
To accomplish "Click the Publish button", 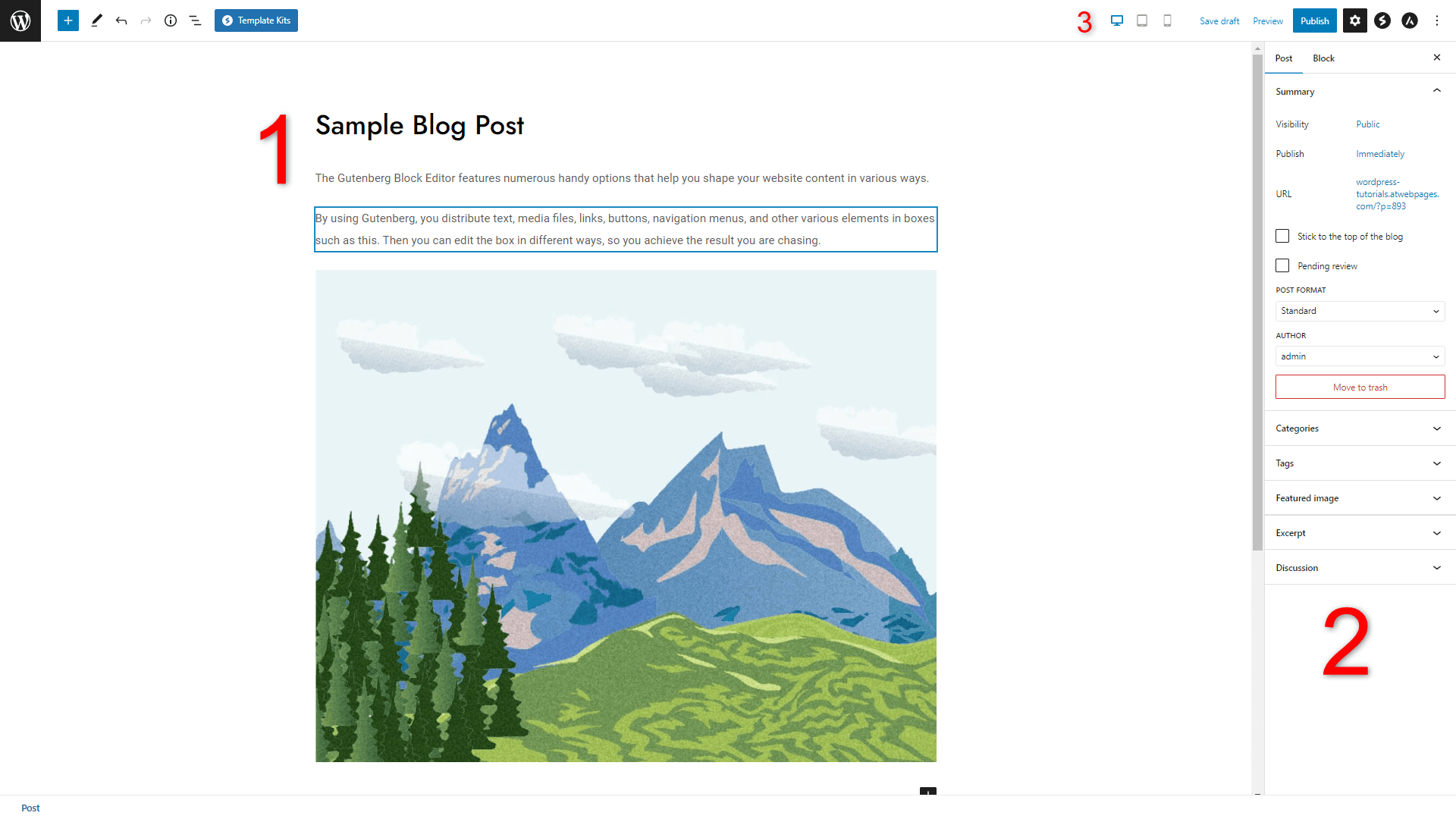I will (1314, 20).
